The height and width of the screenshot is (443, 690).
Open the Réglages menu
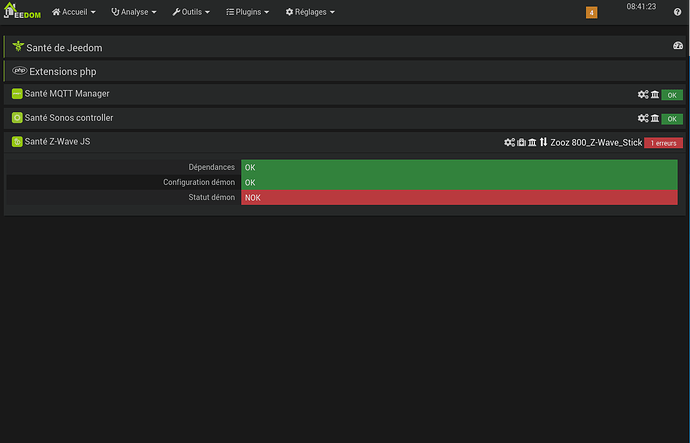[x=310, y=12]
